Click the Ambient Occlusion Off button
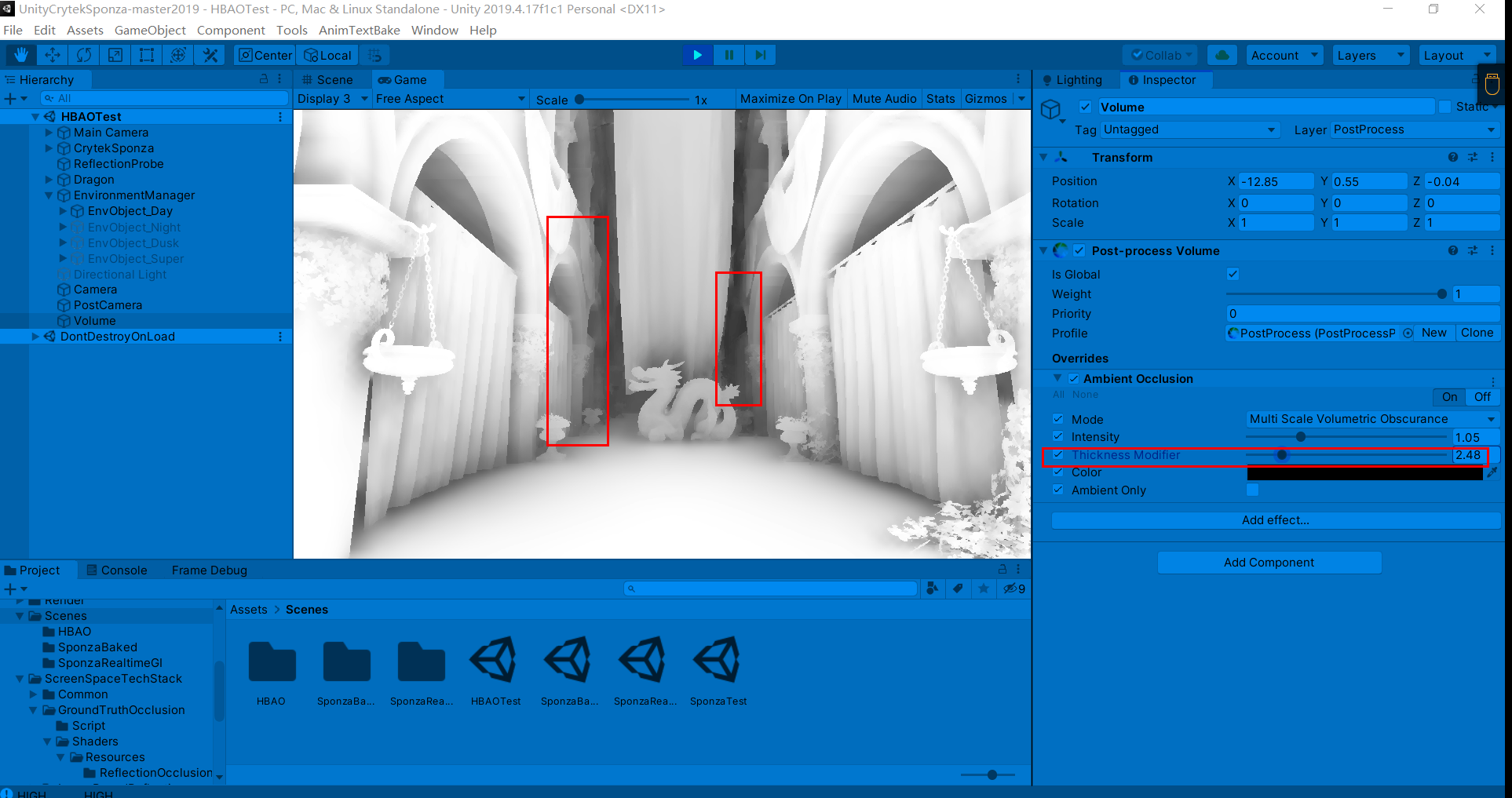Image resolution: width=1512 pixels, height=798 pixels. (x=1482, y=396)
